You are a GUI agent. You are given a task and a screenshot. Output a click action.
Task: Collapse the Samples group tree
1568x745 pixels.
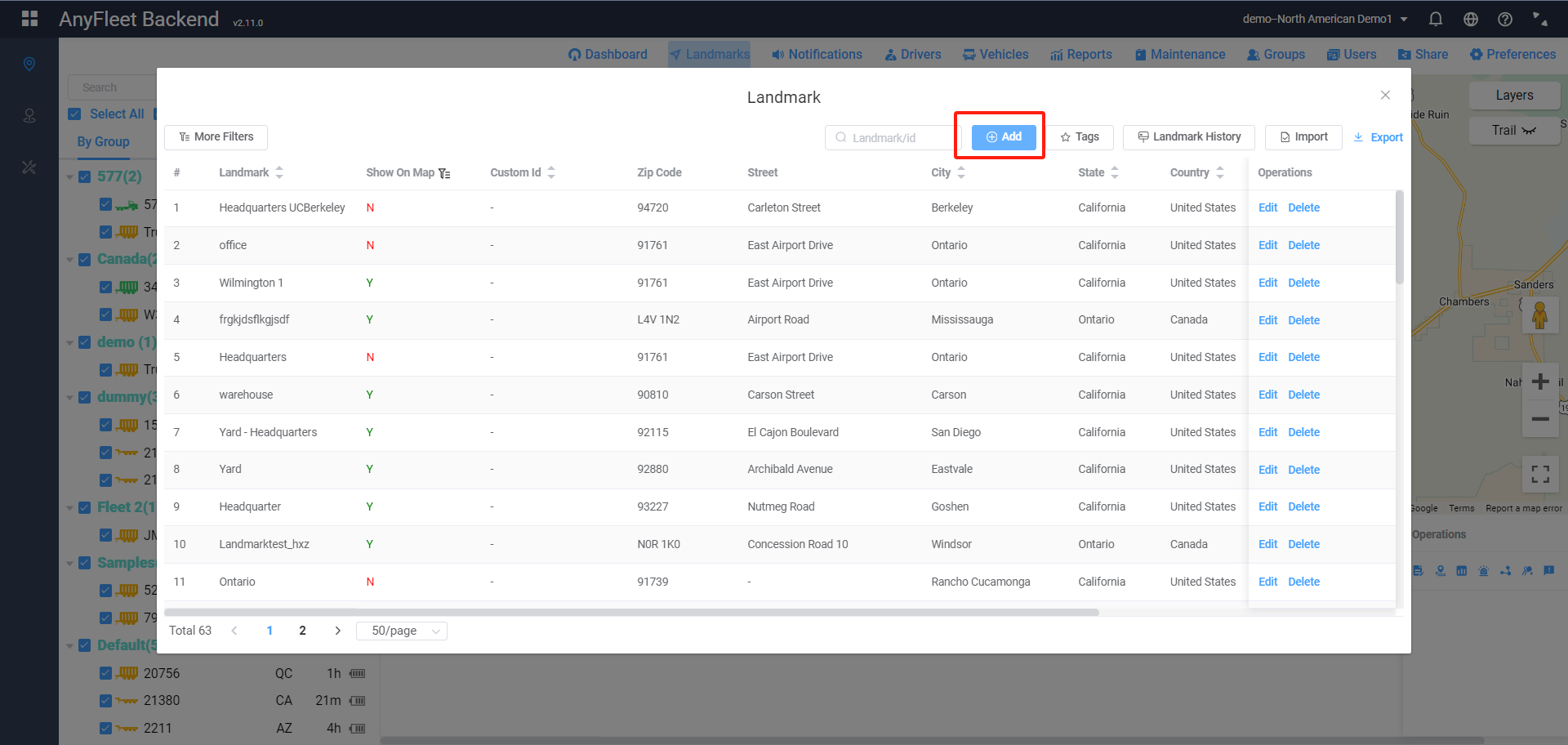(69, 563)
